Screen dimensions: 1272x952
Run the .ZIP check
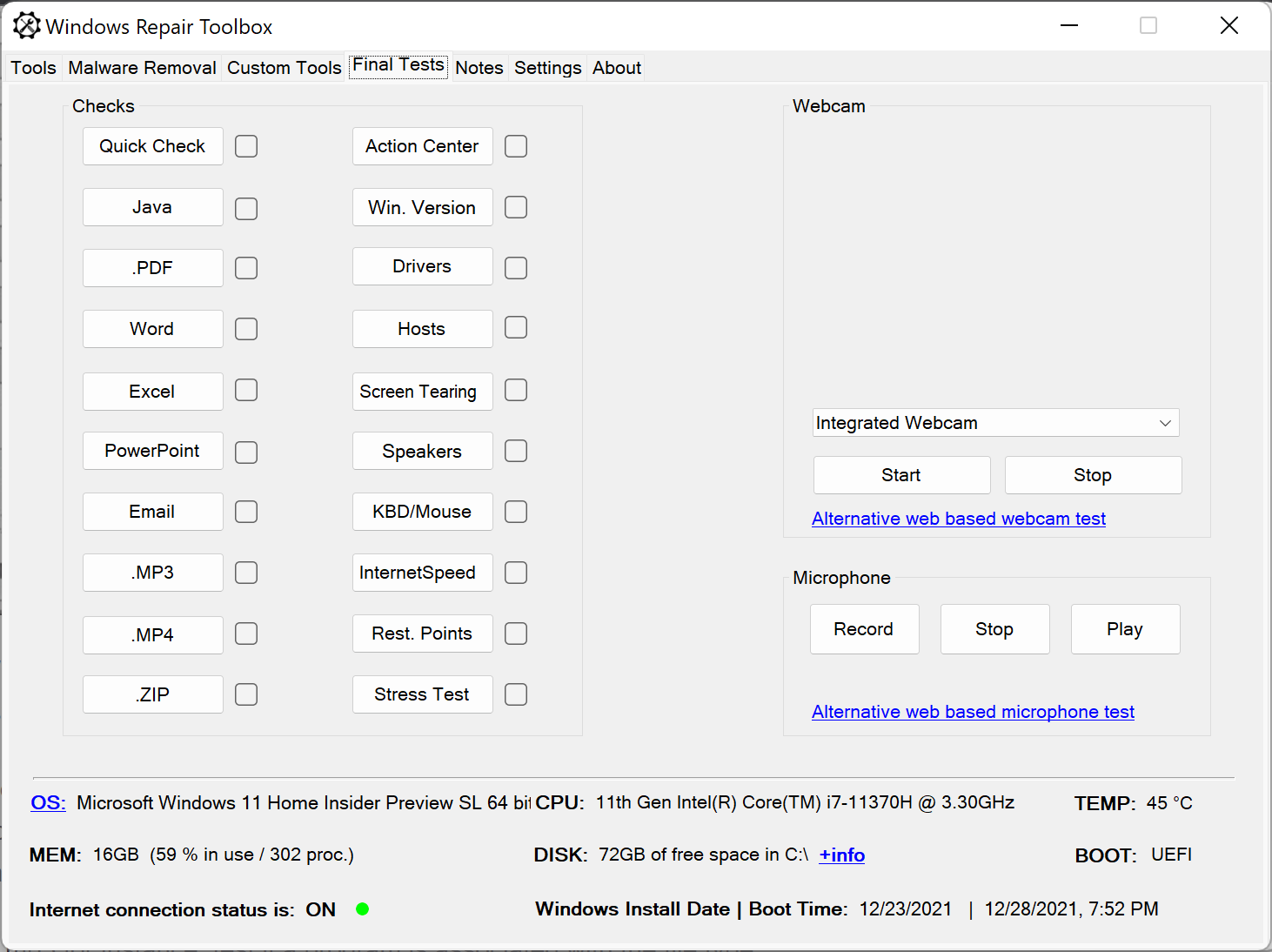pyautogui.click(x=153, y=694)
